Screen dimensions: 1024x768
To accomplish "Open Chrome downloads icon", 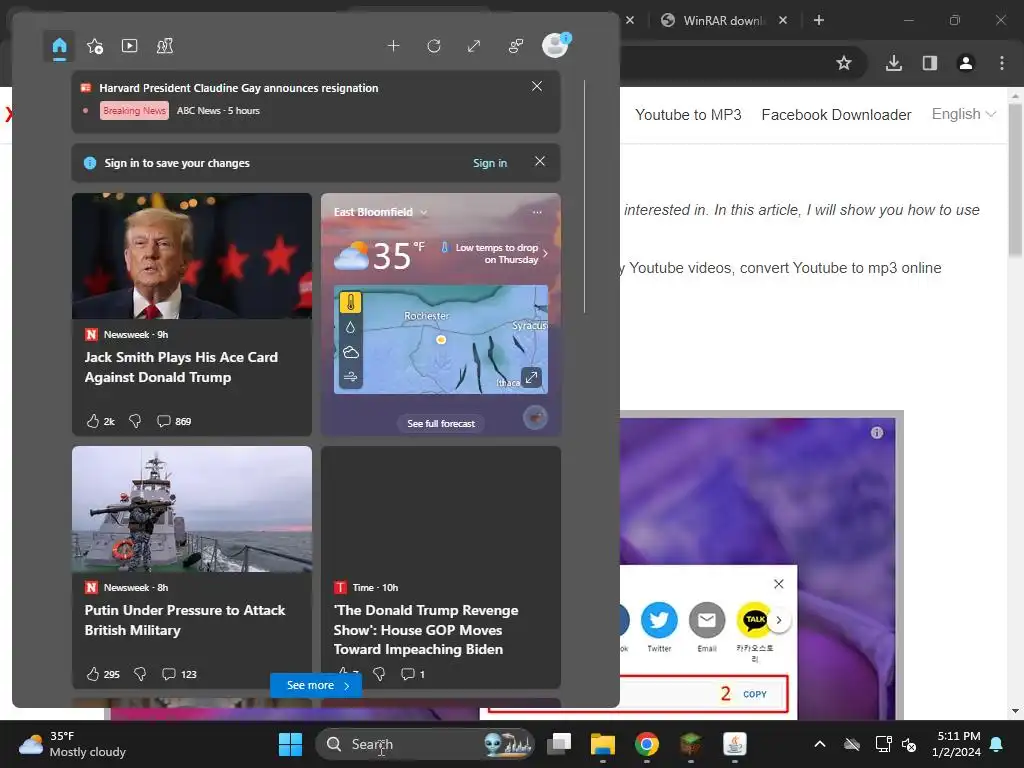I will 894,63.
